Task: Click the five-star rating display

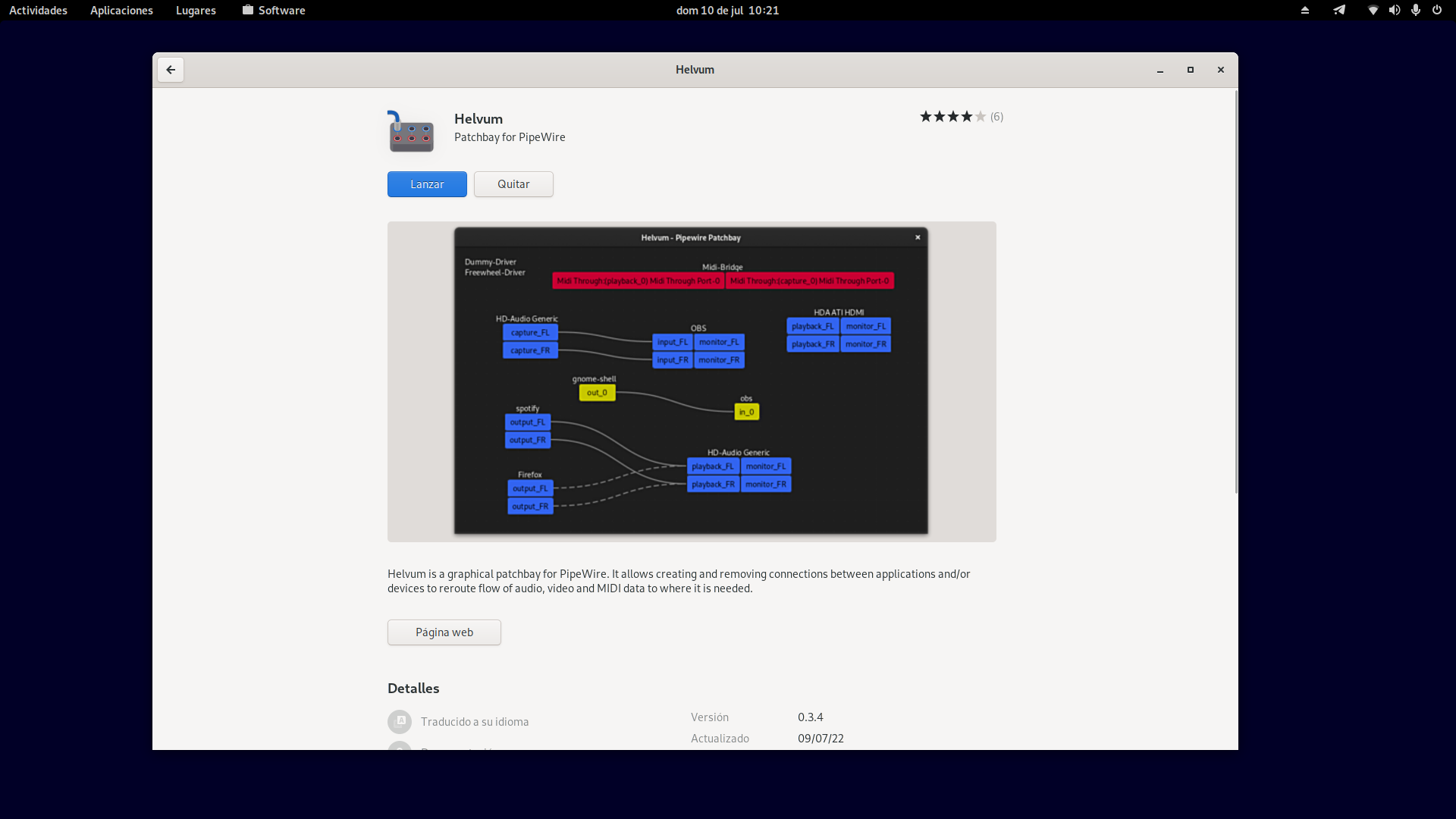Action: (x=952, y=117)
